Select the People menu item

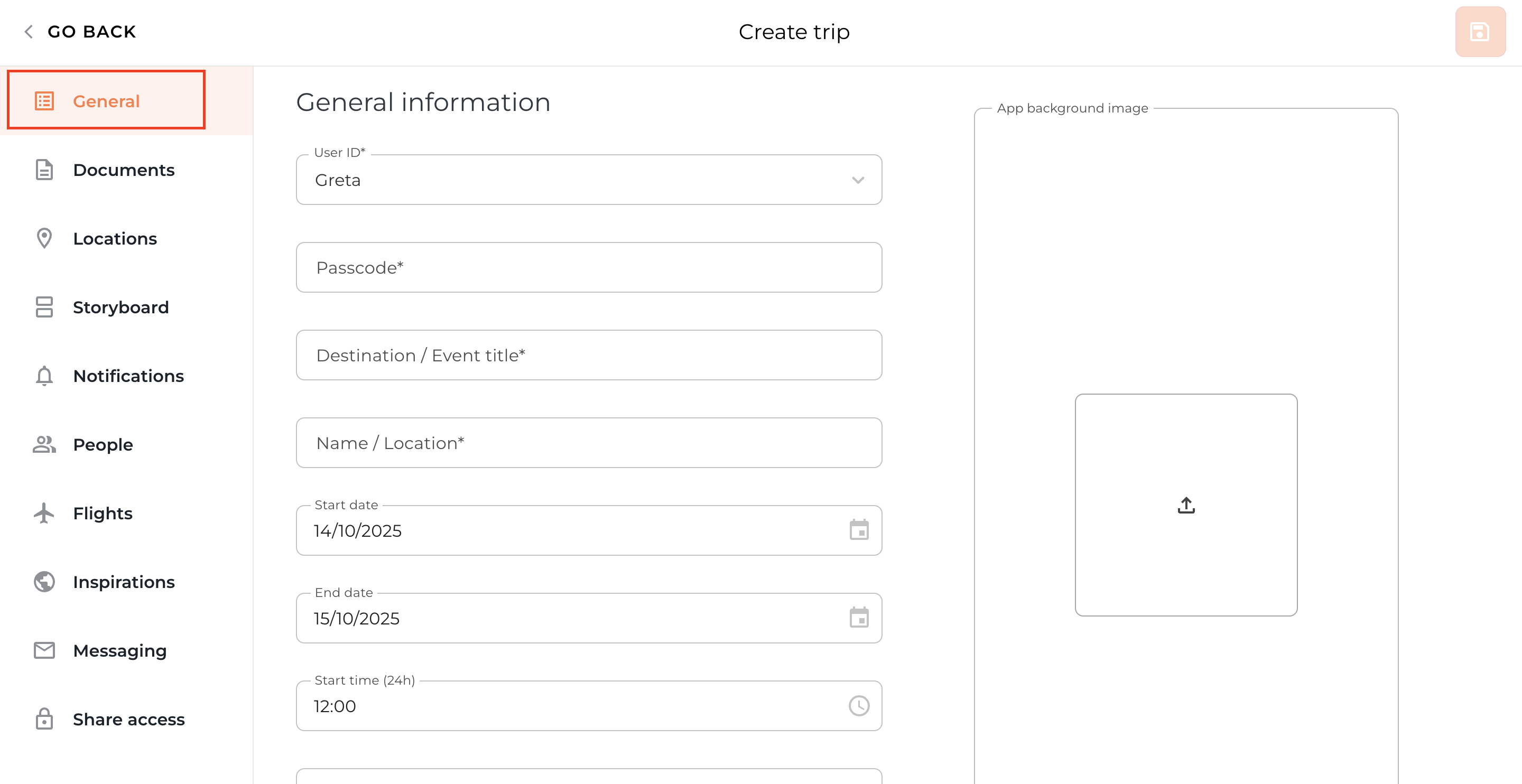click(x=103, y=444)
